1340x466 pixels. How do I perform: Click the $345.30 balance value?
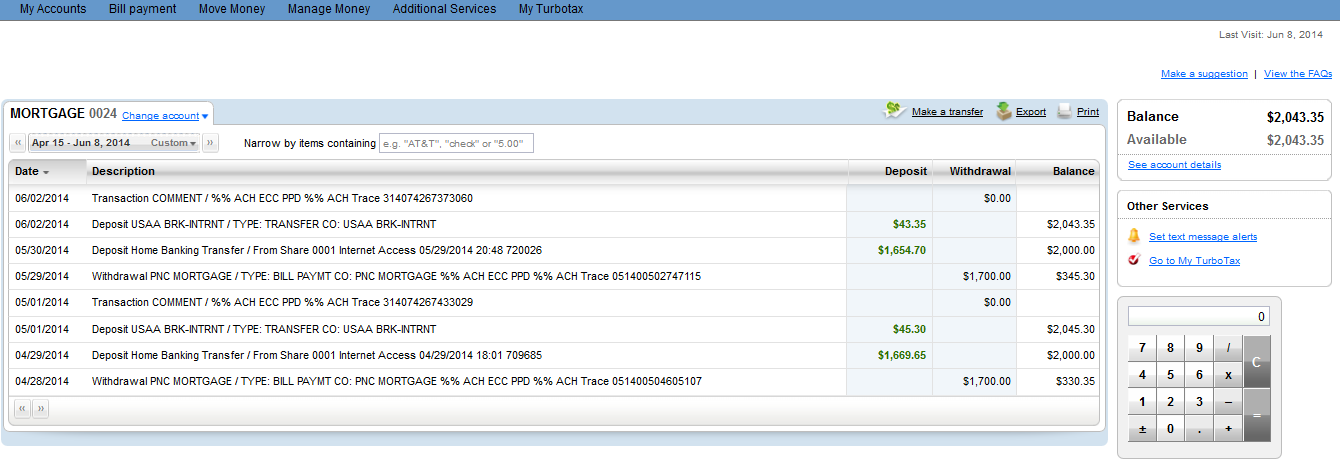1075,276
